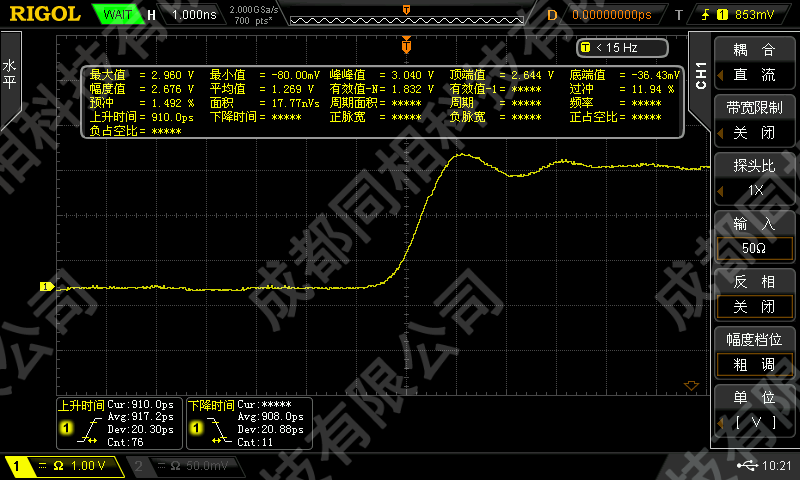The height and width of the screenshot is (480, 800).
Task: Toggle the 带宽限制 bandwidth limit setting
Action: click(x=754, y=120)
